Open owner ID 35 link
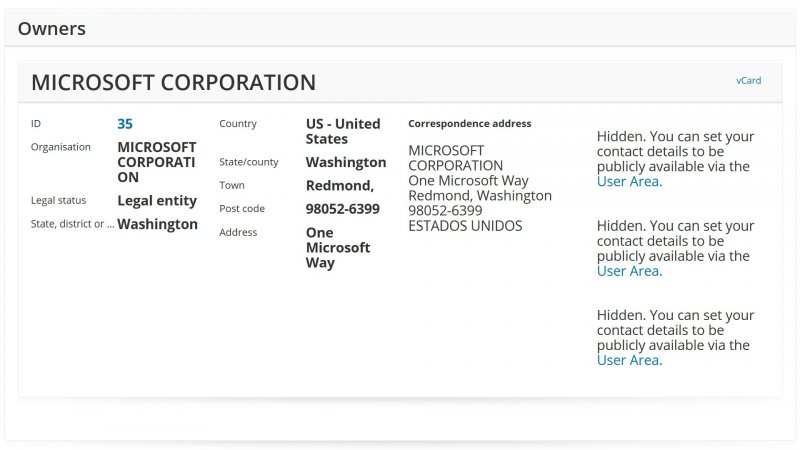Image resolution: width=800 pixels, height=450 pixels. point(125,124)
